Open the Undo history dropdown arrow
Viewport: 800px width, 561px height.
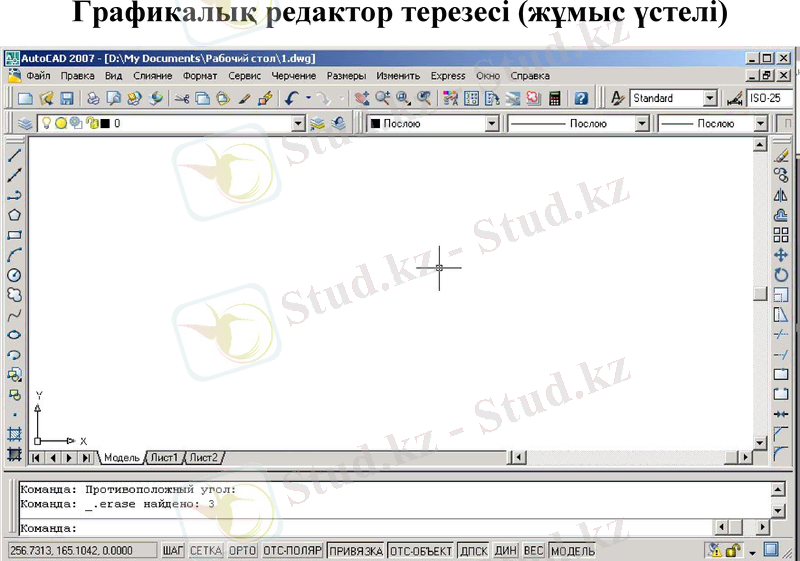pos(308,98)
